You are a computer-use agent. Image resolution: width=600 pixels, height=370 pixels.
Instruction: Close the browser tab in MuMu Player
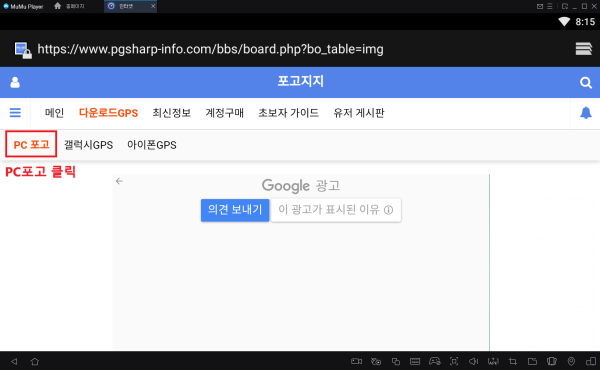coord(153,6)
